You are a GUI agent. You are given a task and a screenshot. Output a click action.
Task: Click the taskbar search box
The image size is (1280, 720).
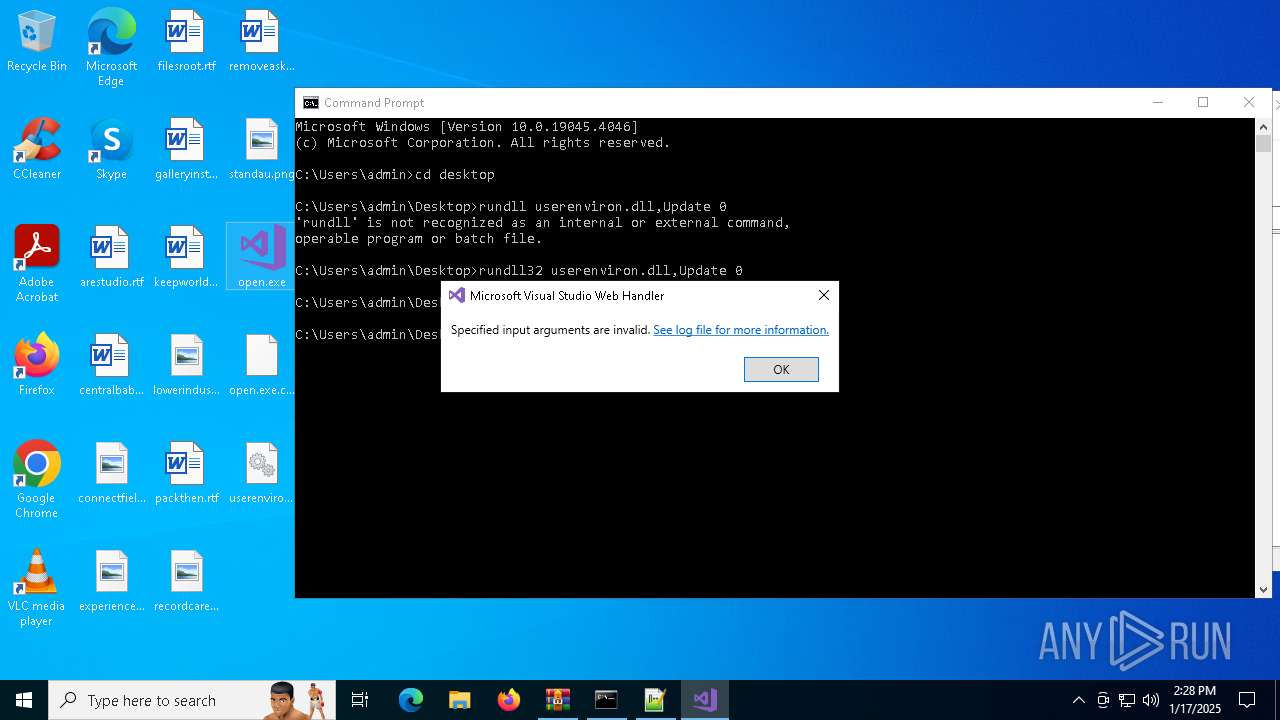click(192, 700)
